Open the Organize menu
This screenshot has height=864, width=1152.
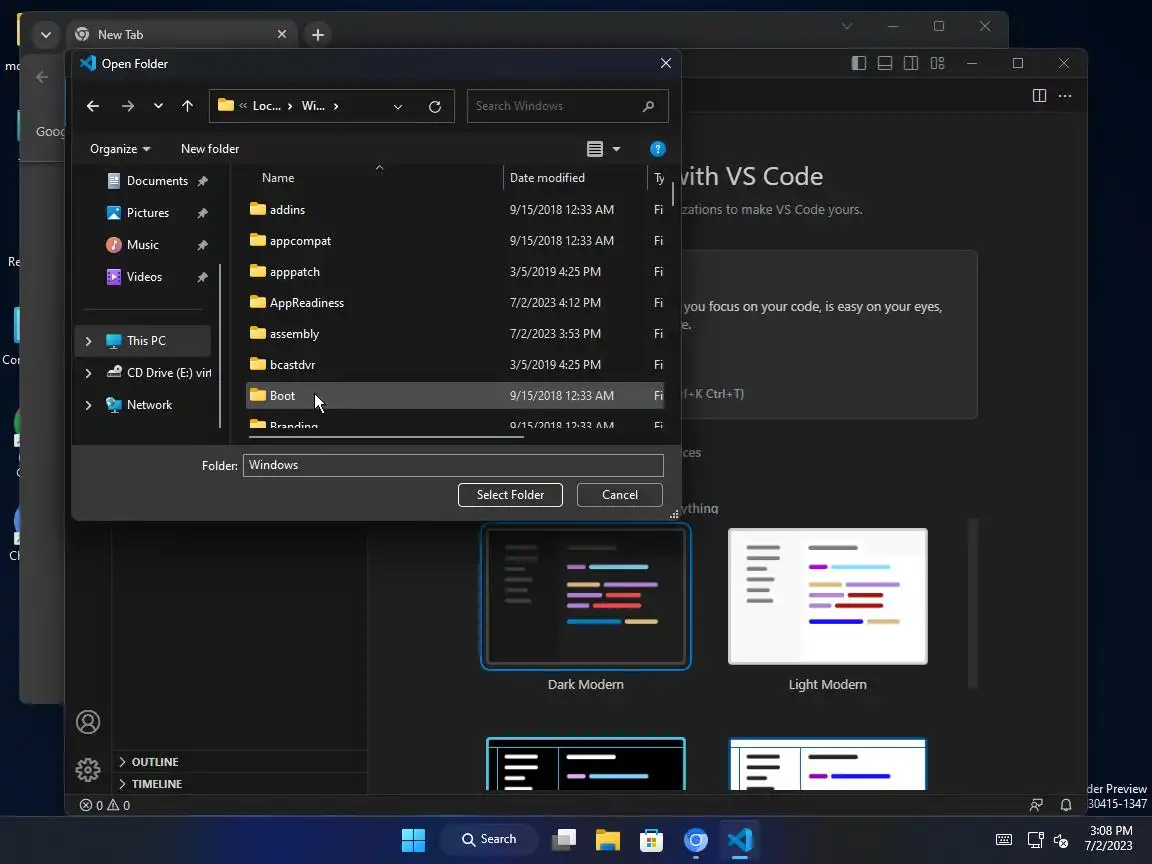pyautogui.click(x=120, y=149)
